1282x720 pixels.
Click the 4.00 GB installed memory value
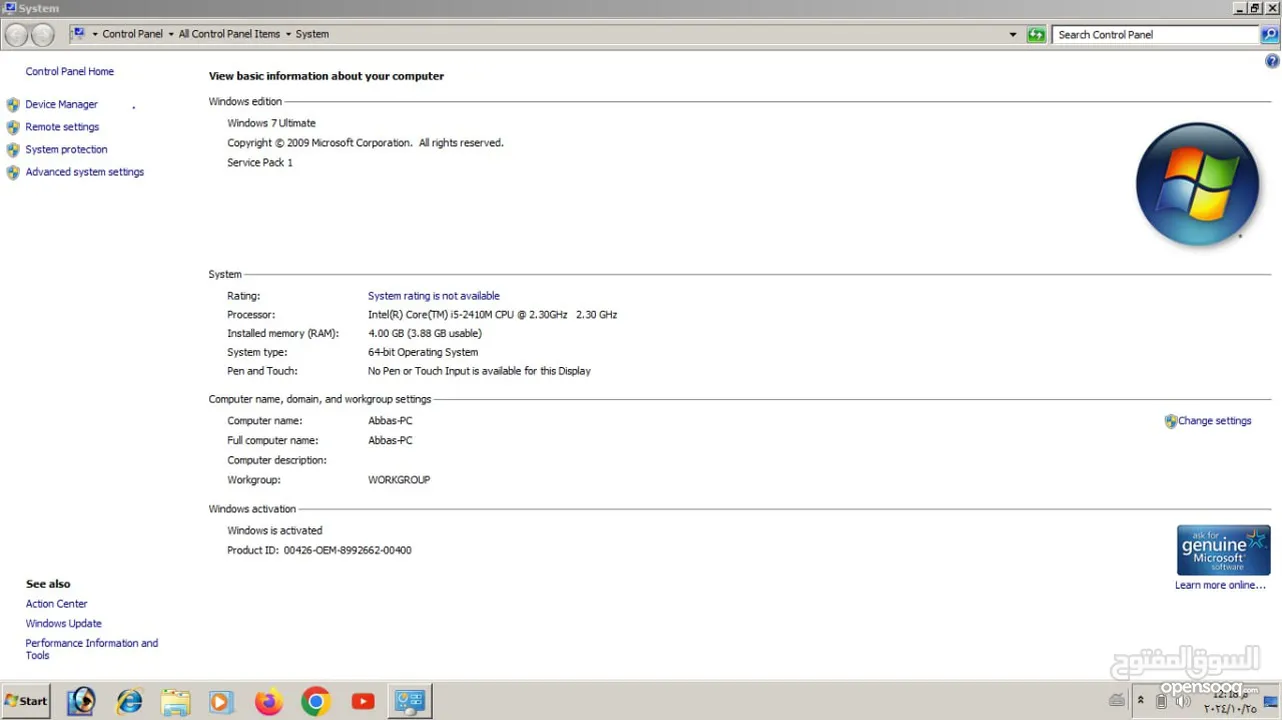pos(425,334)
